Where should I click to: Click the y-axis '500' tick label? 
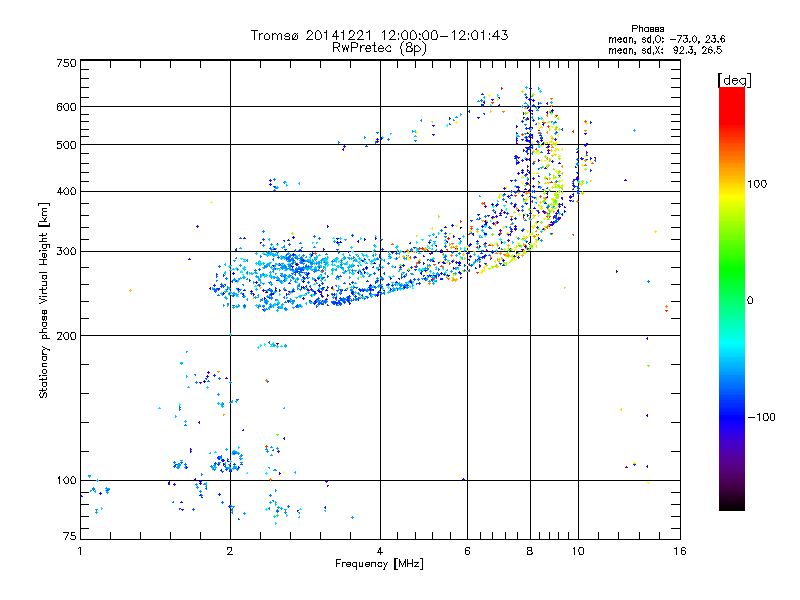[66, 145]
